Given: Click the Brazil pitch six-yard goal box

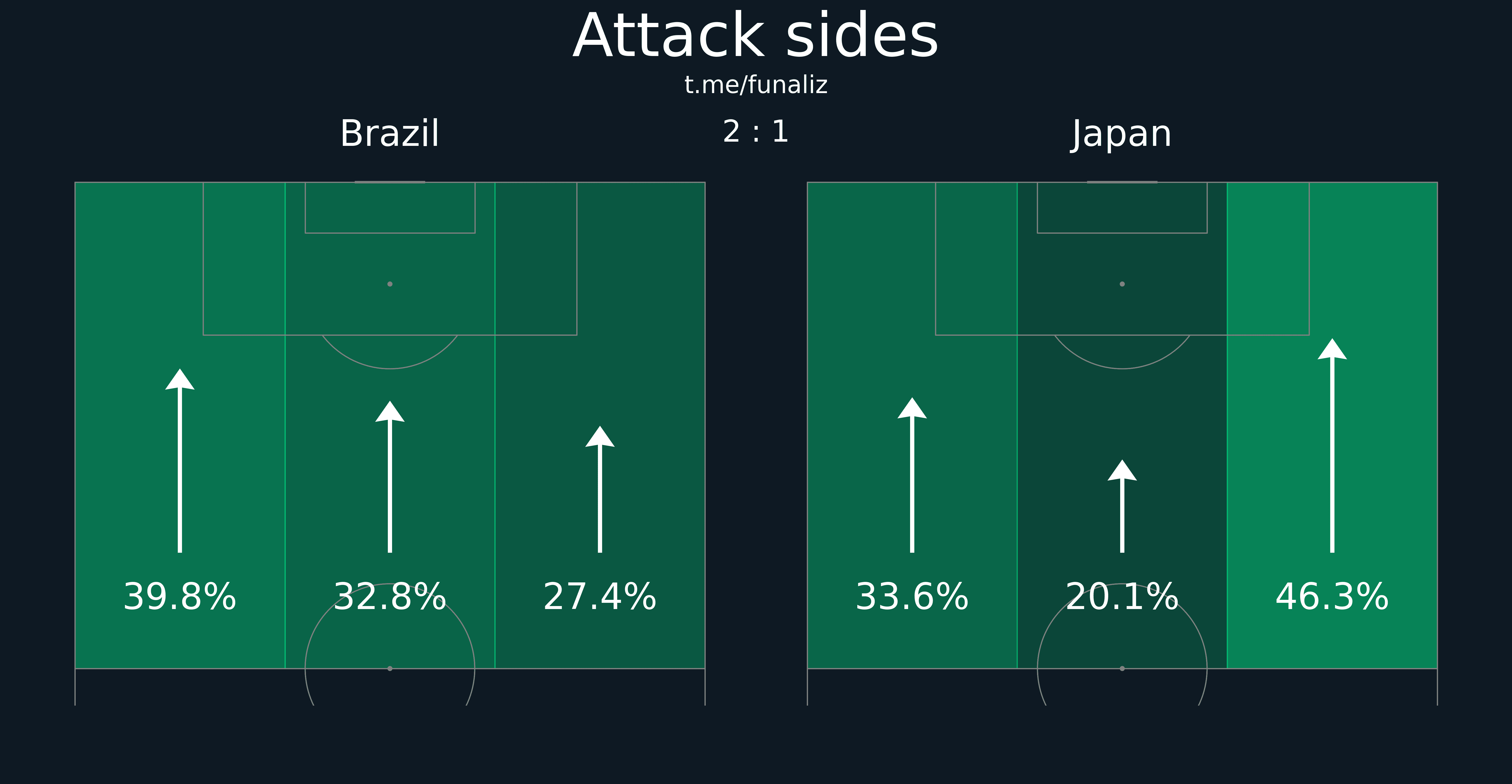Looking at the screenshot, I should pyautogui.click(x=390, y=208).
